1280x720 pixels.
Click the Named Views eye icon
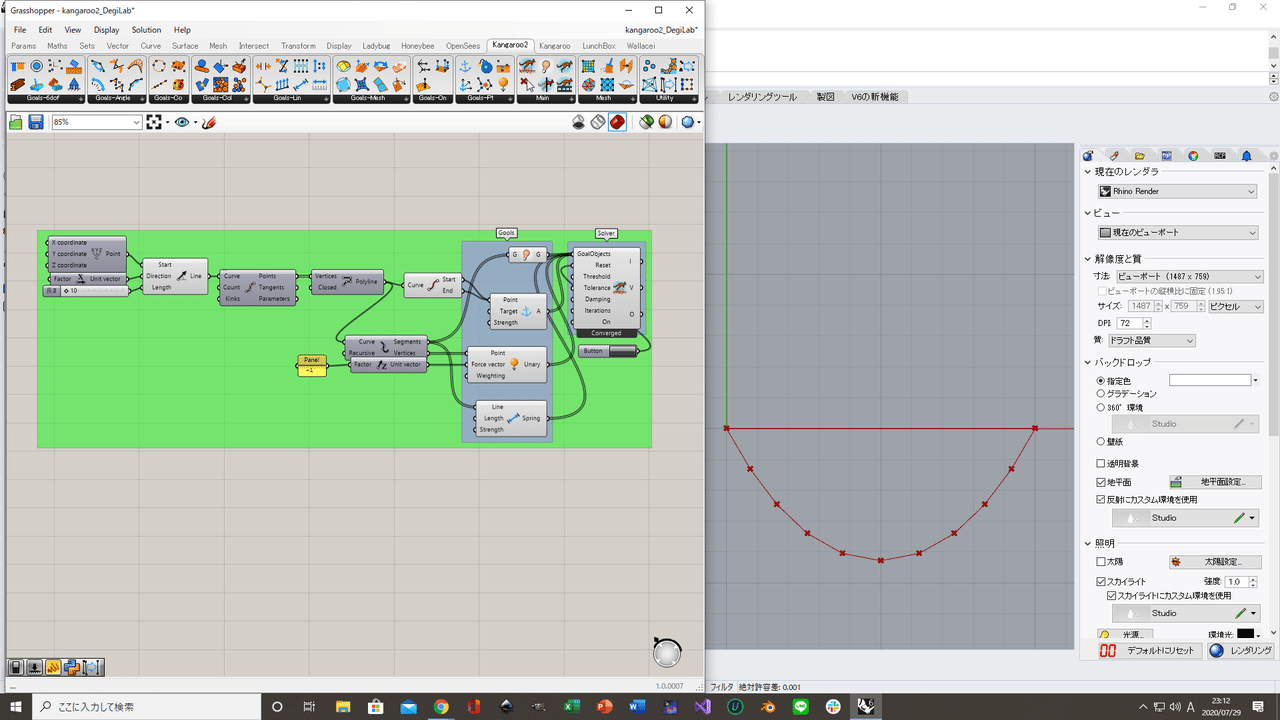point(182,122)
